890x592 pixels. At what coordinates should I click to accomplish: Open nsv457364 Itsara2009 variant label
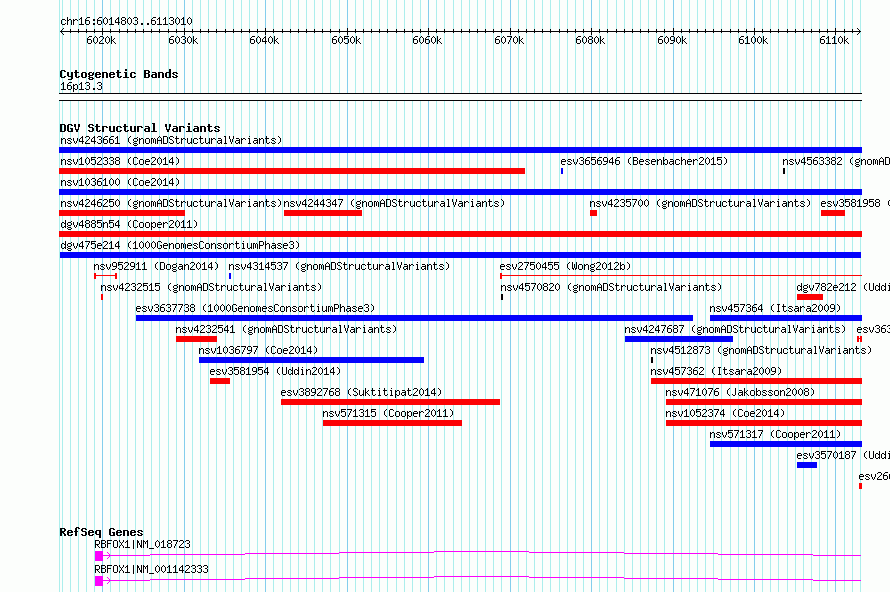775,308
